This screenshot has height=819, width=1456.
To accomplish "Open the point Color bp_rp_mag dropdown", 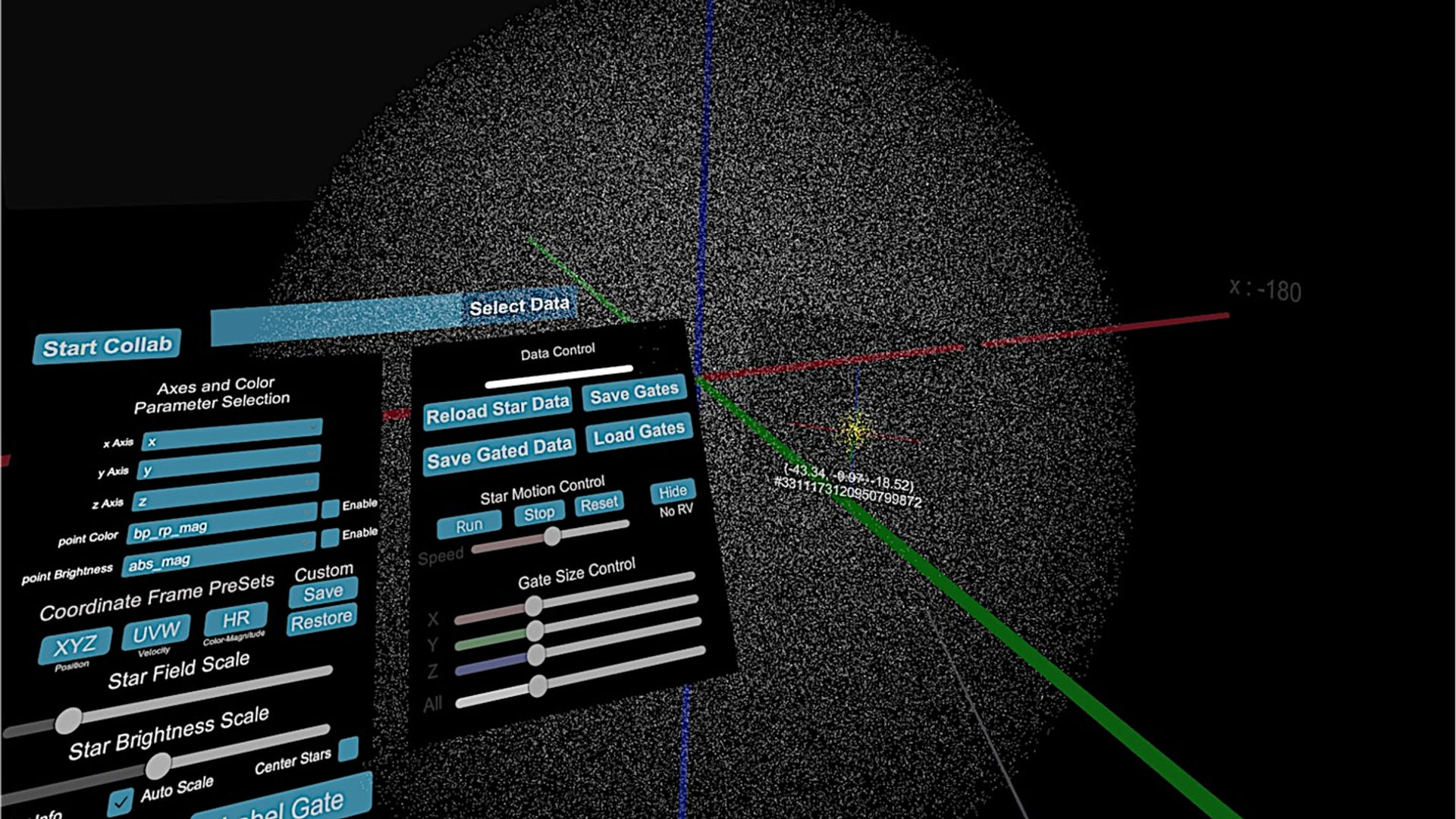I will [x=221, y=523].
